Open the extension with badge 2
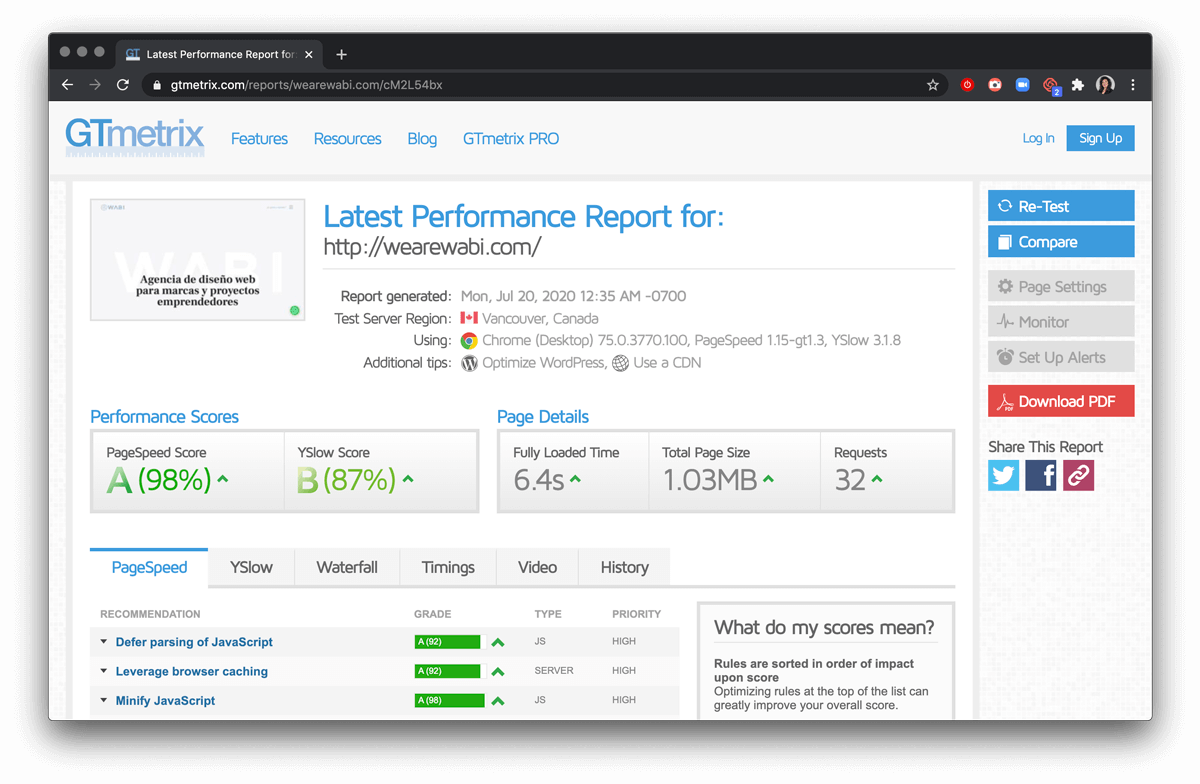Image resolution: width=1200 pixels, height=784 pixels. click(1050, 86)
